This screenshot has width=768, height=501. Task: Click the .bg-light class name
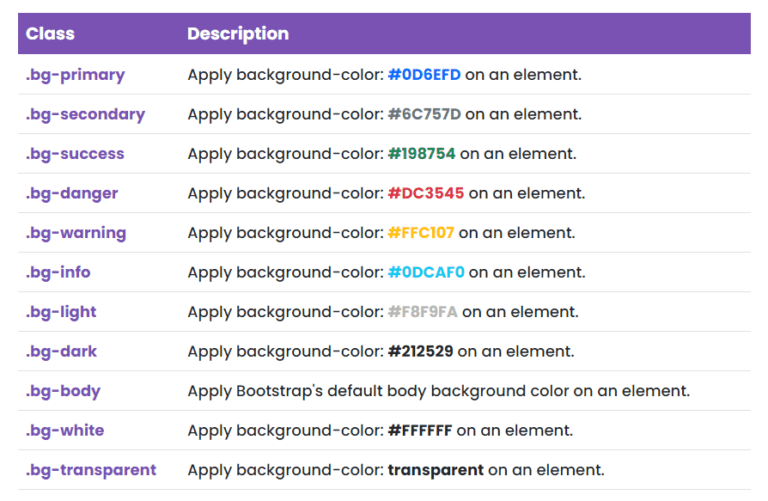[x=61, y=312]
